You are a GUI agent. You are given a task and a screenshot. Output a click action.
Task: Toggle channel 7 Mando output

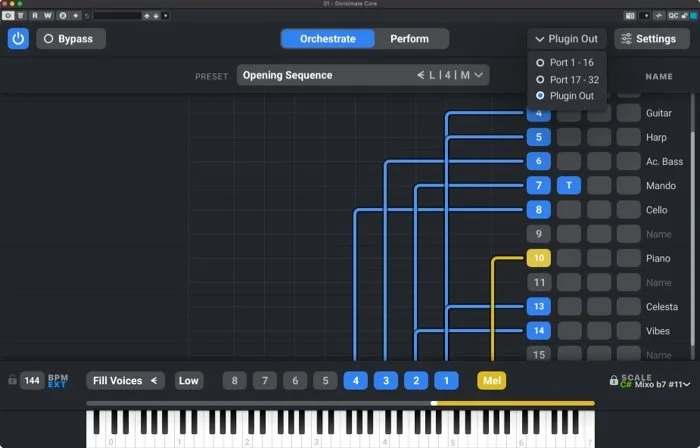538,185
